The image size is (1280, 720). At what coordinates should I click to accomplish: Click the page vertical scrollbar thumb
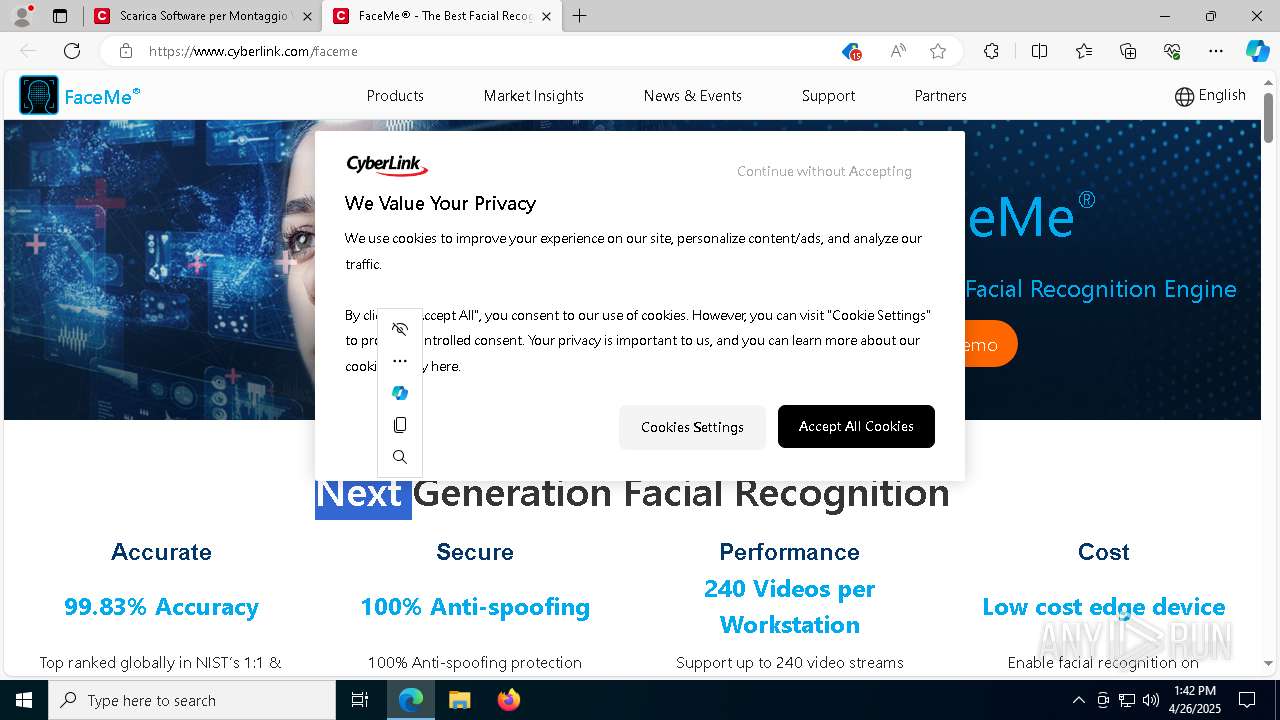(1268, 117)
